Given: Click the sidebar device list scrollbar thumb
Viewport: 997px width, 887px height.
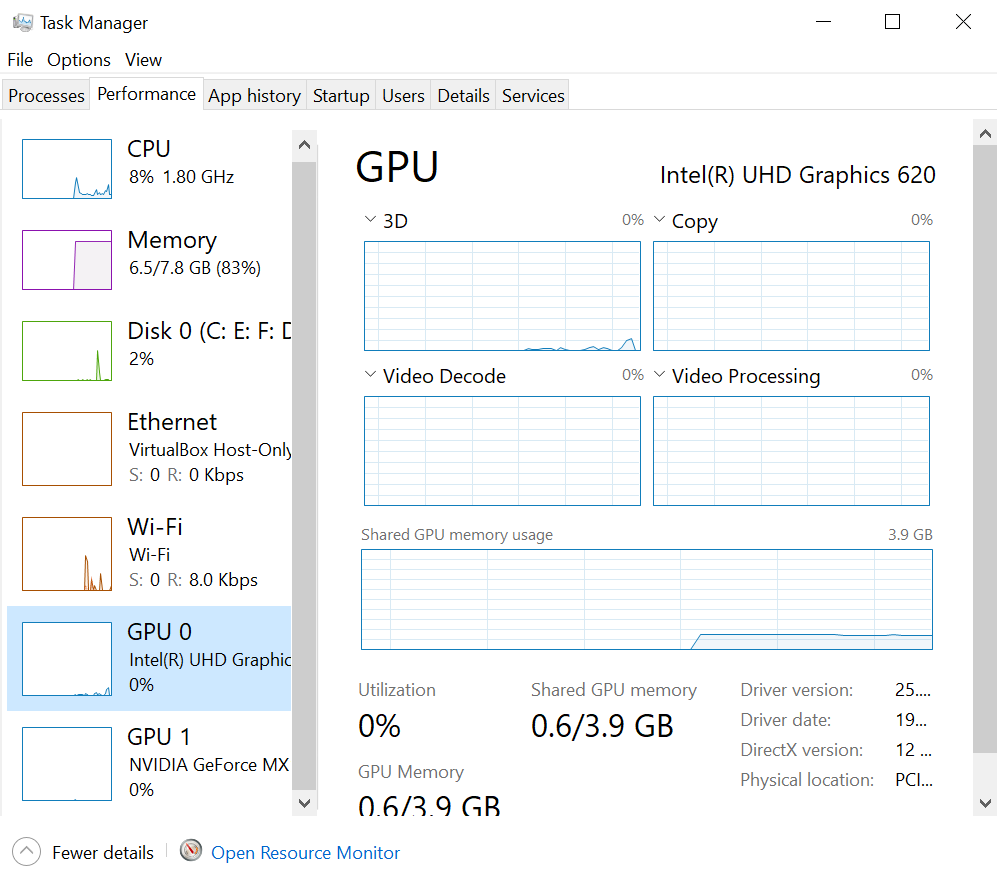Looking at the screenshot, I should click(x=304, y=476).
